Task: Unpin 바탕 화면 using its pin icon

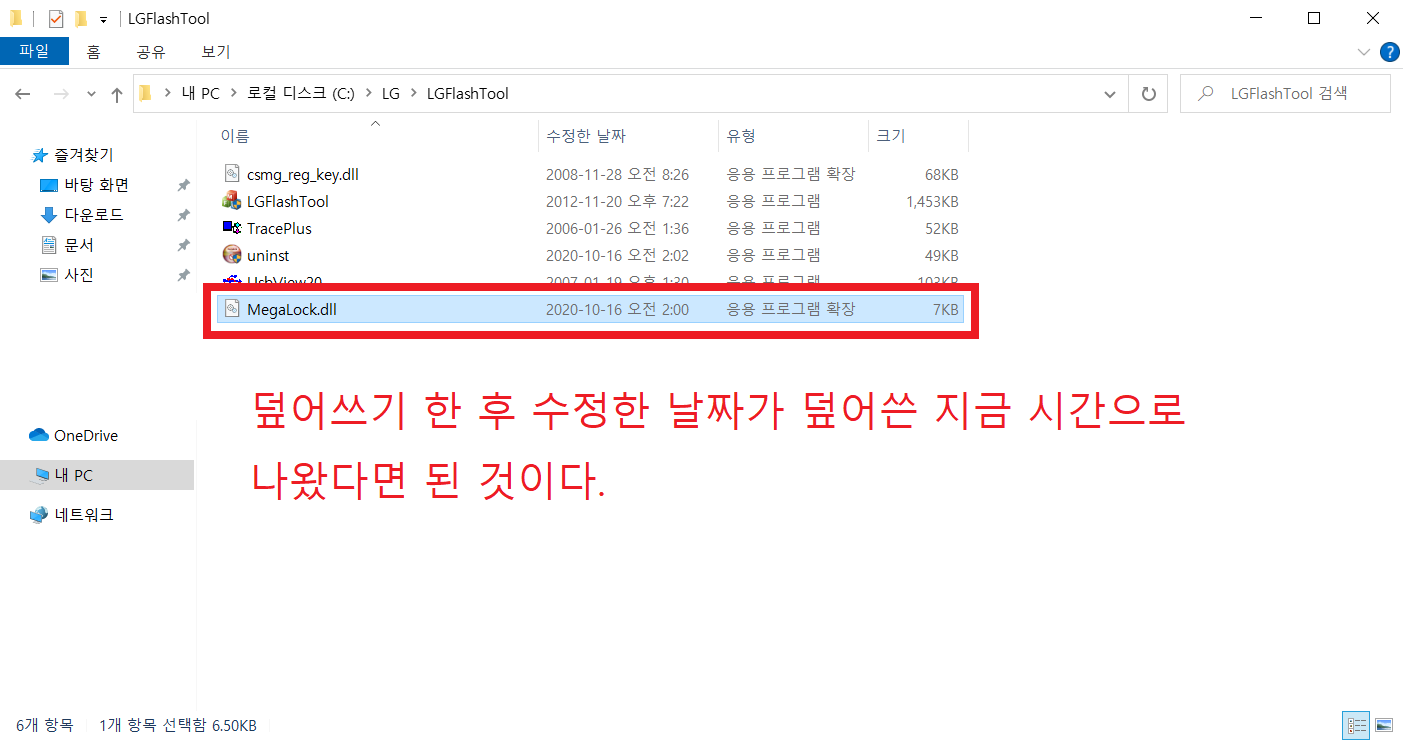Action: [183, 185]
